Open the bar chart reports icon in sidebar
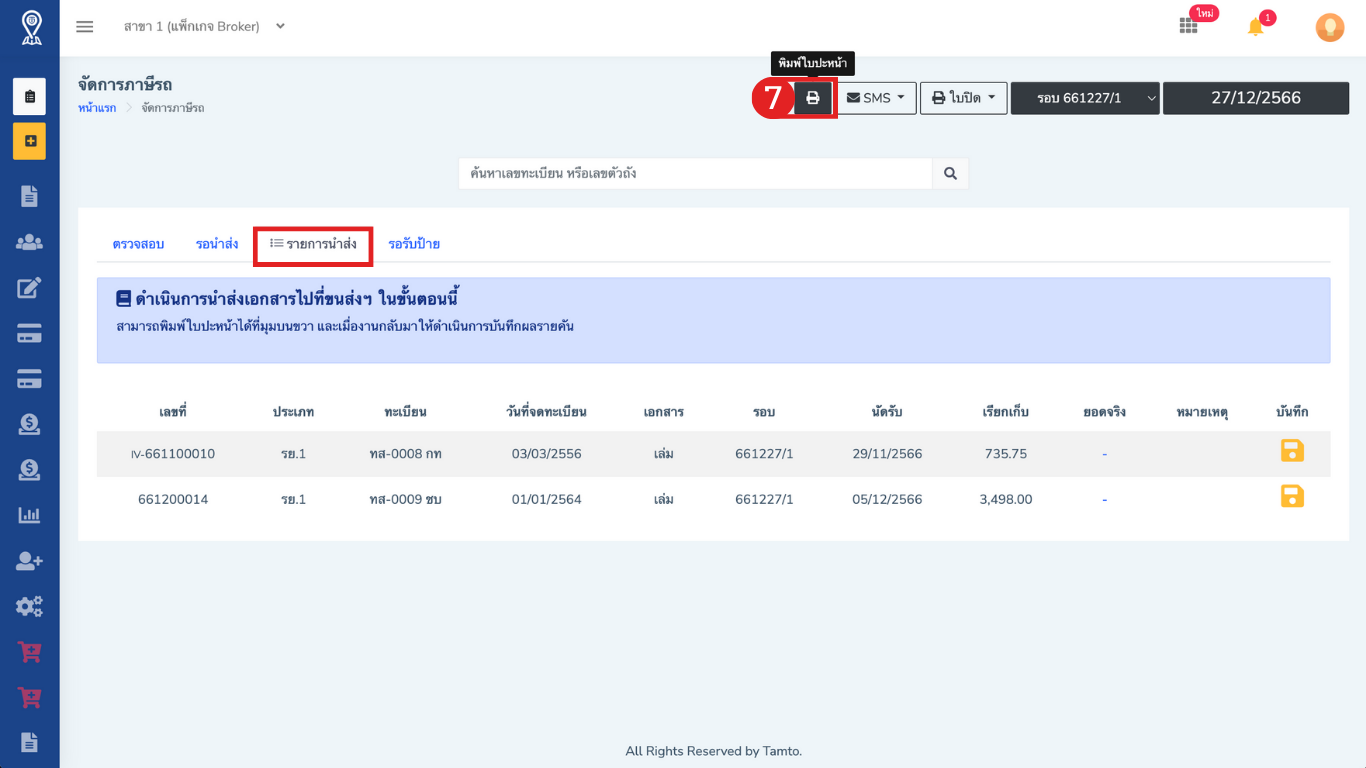The height and width of the screenshot is (768, 1366). [x=30, y=516]
